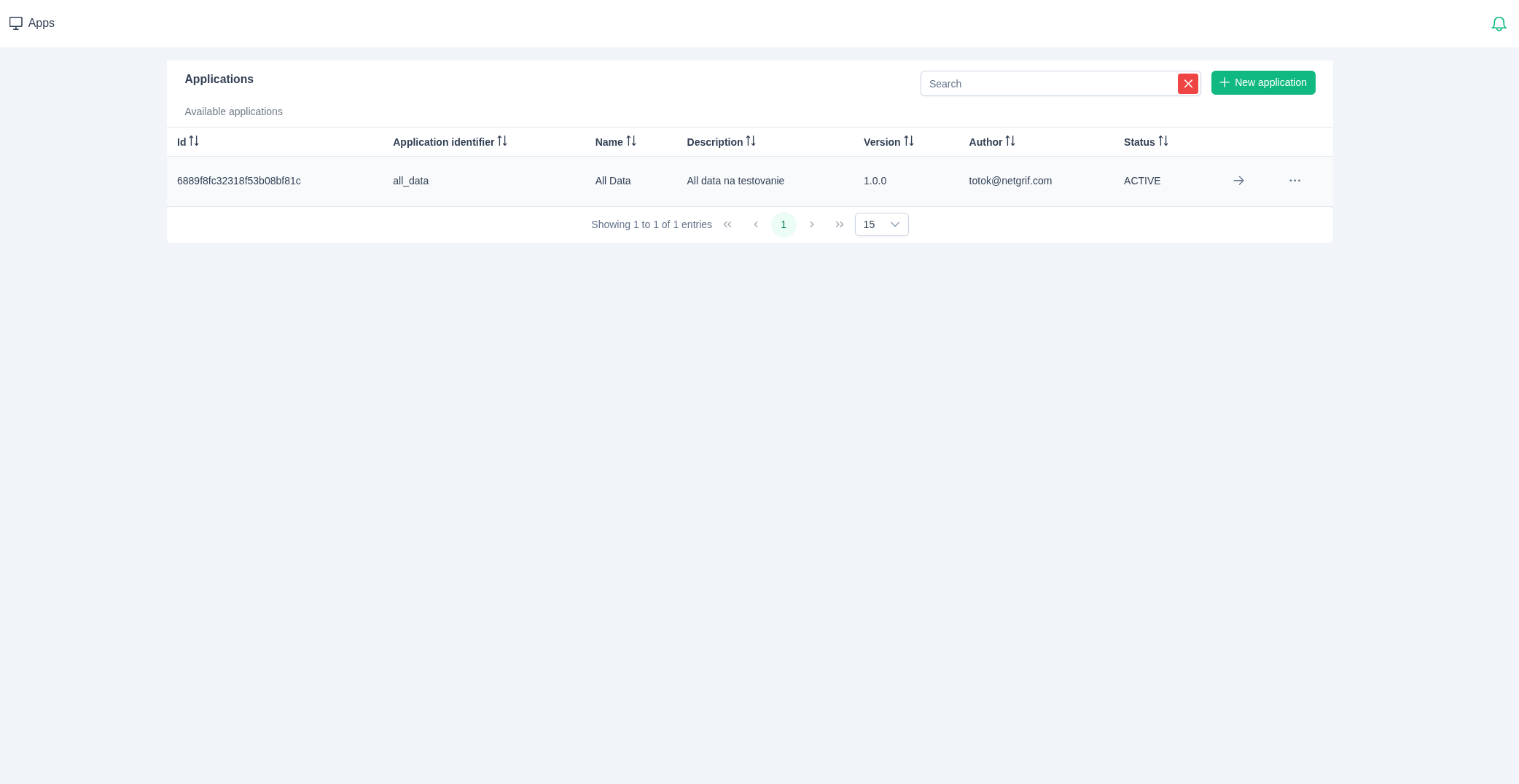This screenshot has height=784, width=1519.
Task: Expand sort options on Application identifier column
Action: (502, 141)
